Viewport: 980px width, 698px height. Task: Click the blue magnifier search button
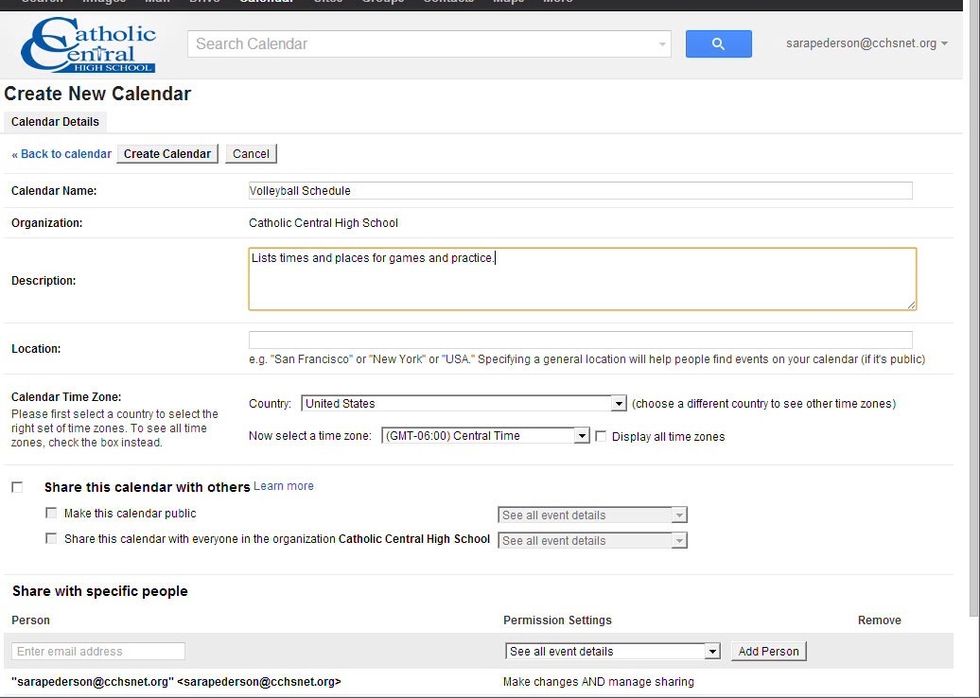(x=718, y=44)
